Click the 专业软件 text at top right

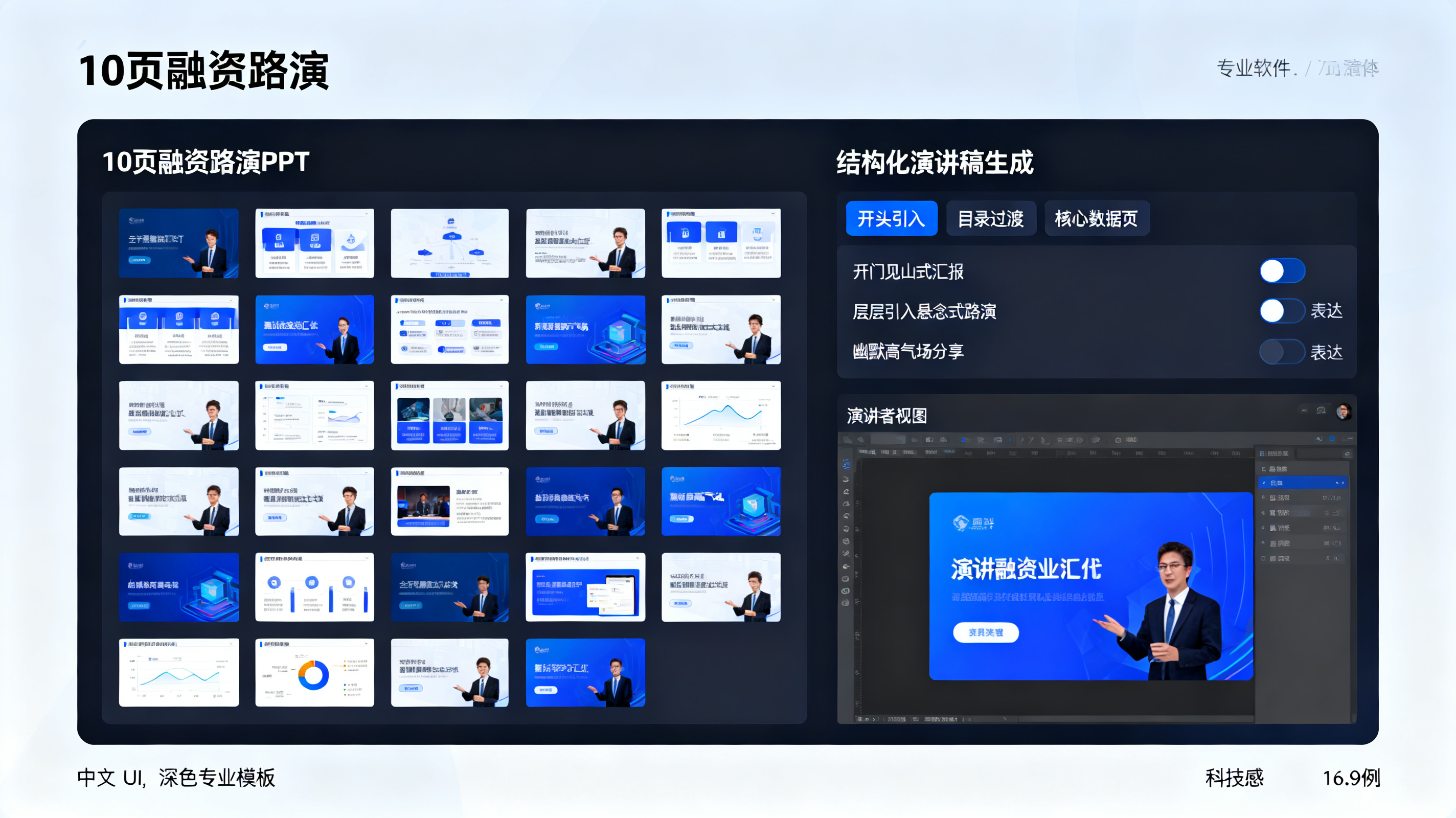coord(1254,69)
